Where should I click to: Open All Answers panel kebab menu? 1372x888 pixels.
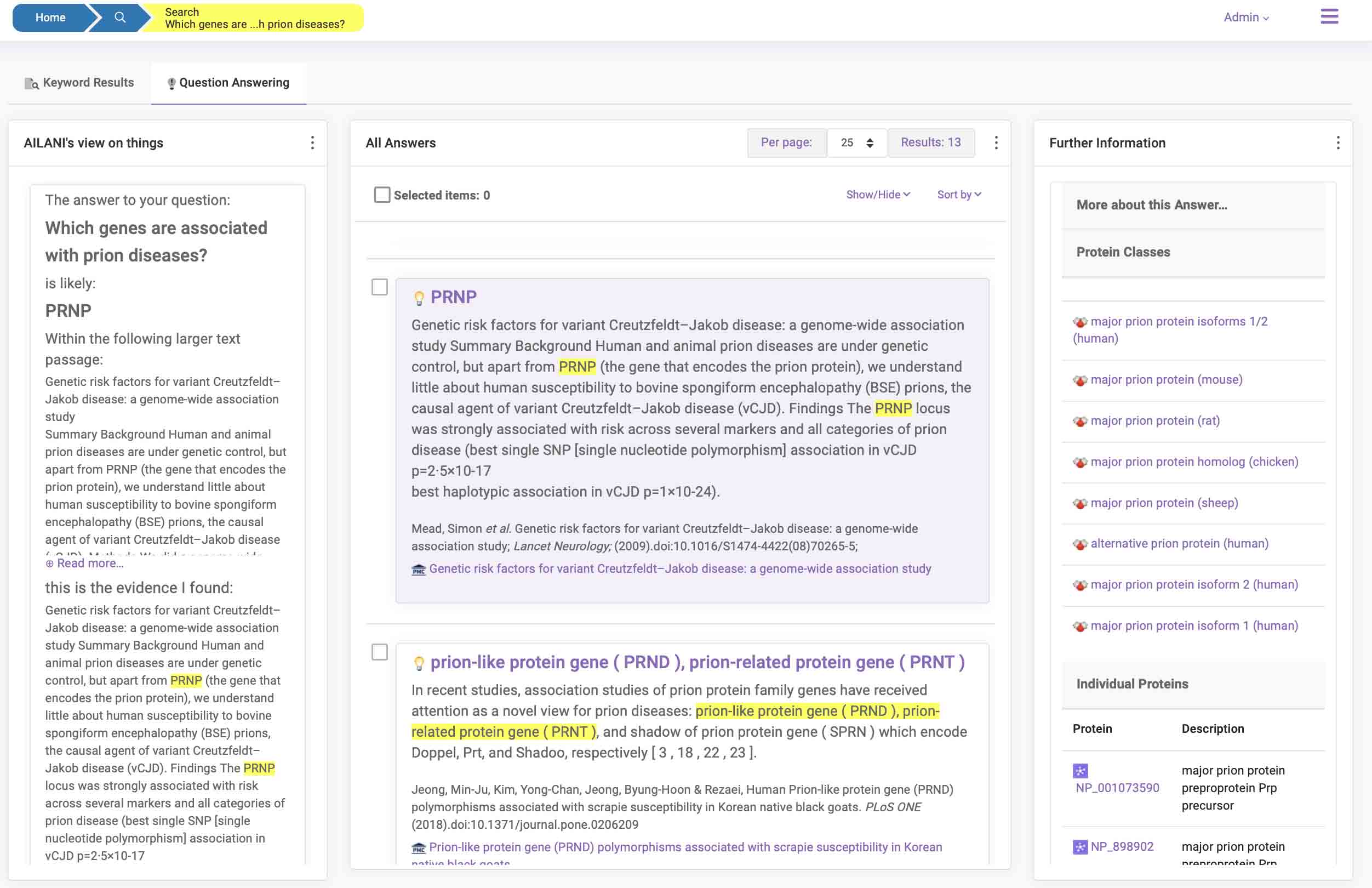(x=996, y=143)
